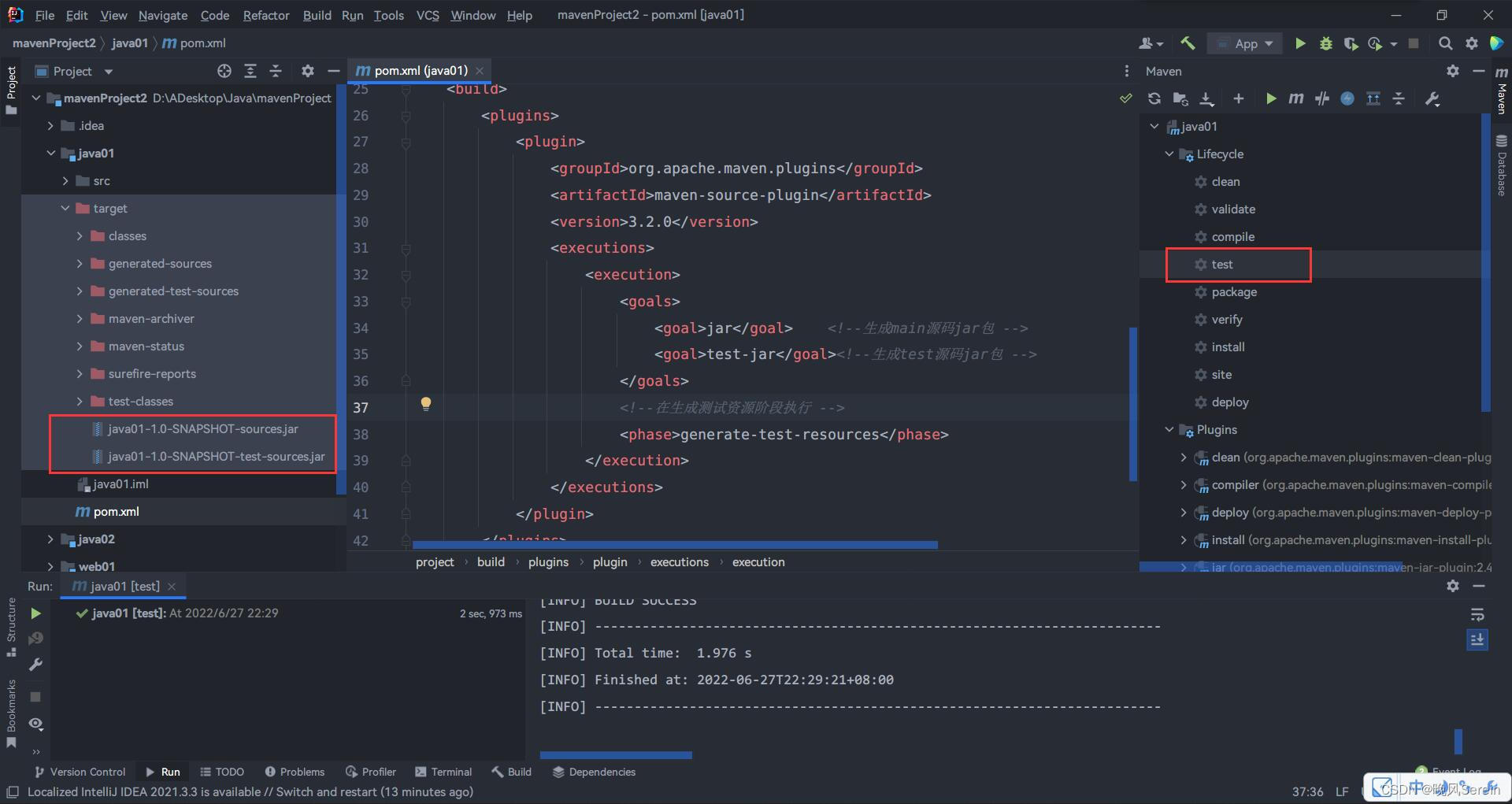Build project with hammer icon
Viewport: 1512px width, 804px height.
tap(1188, 43)
